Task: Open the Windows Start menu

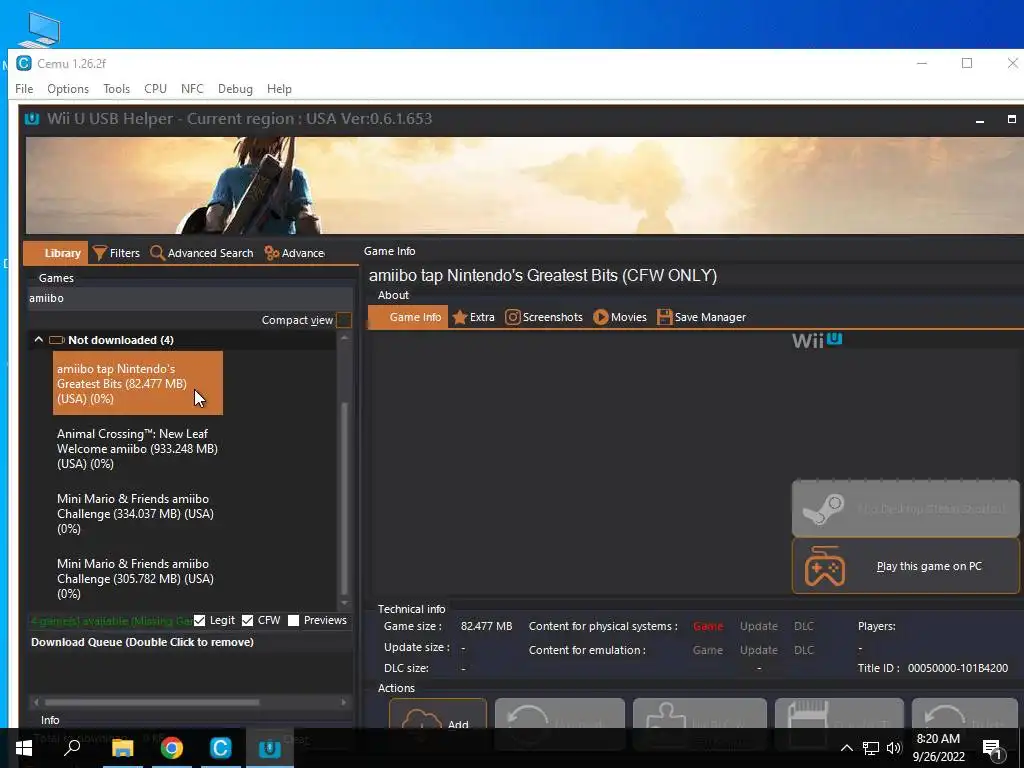Action: tap(24, 748)
